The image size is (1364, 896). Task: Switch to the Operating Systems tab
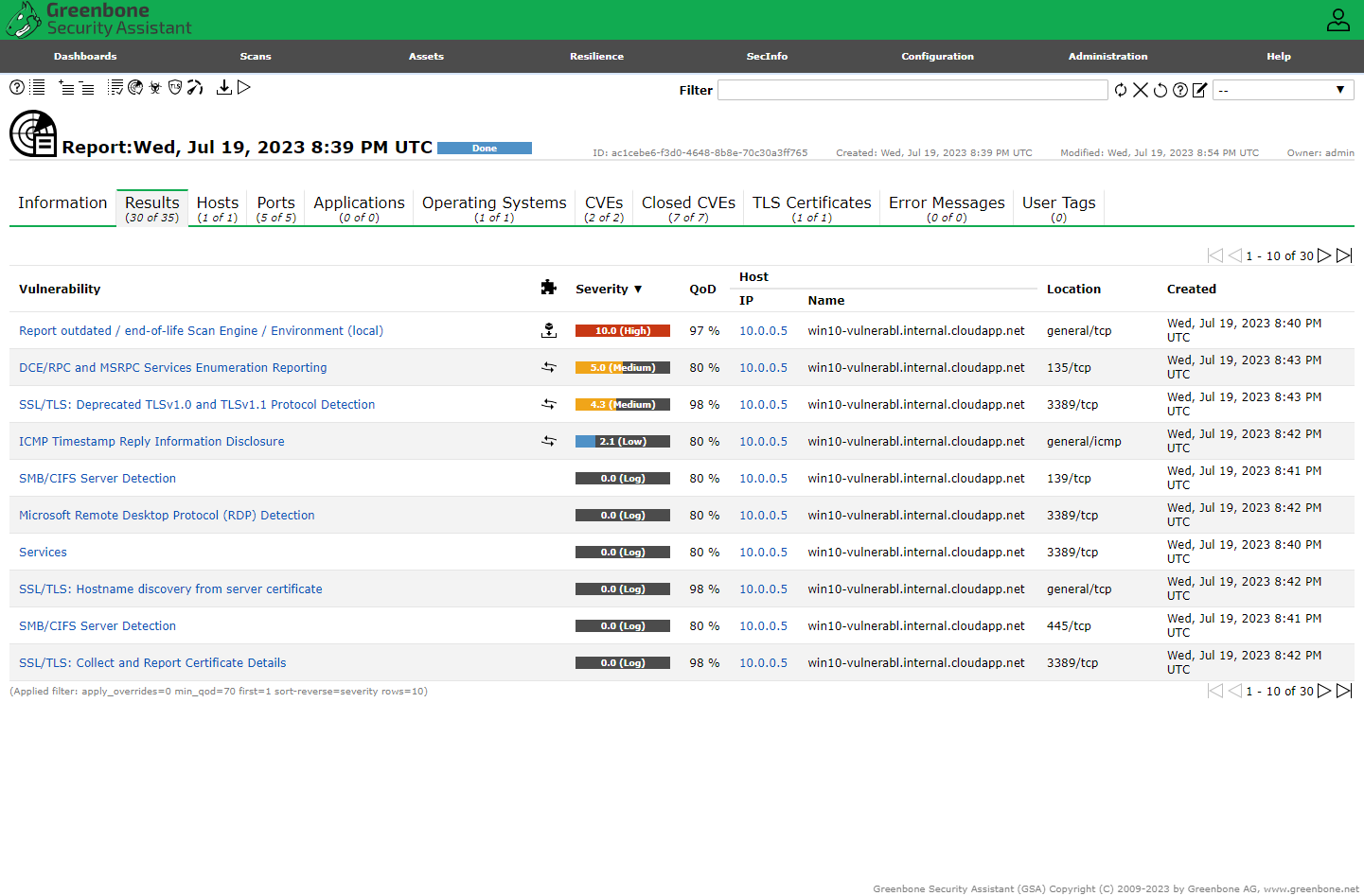pos(494,208)
